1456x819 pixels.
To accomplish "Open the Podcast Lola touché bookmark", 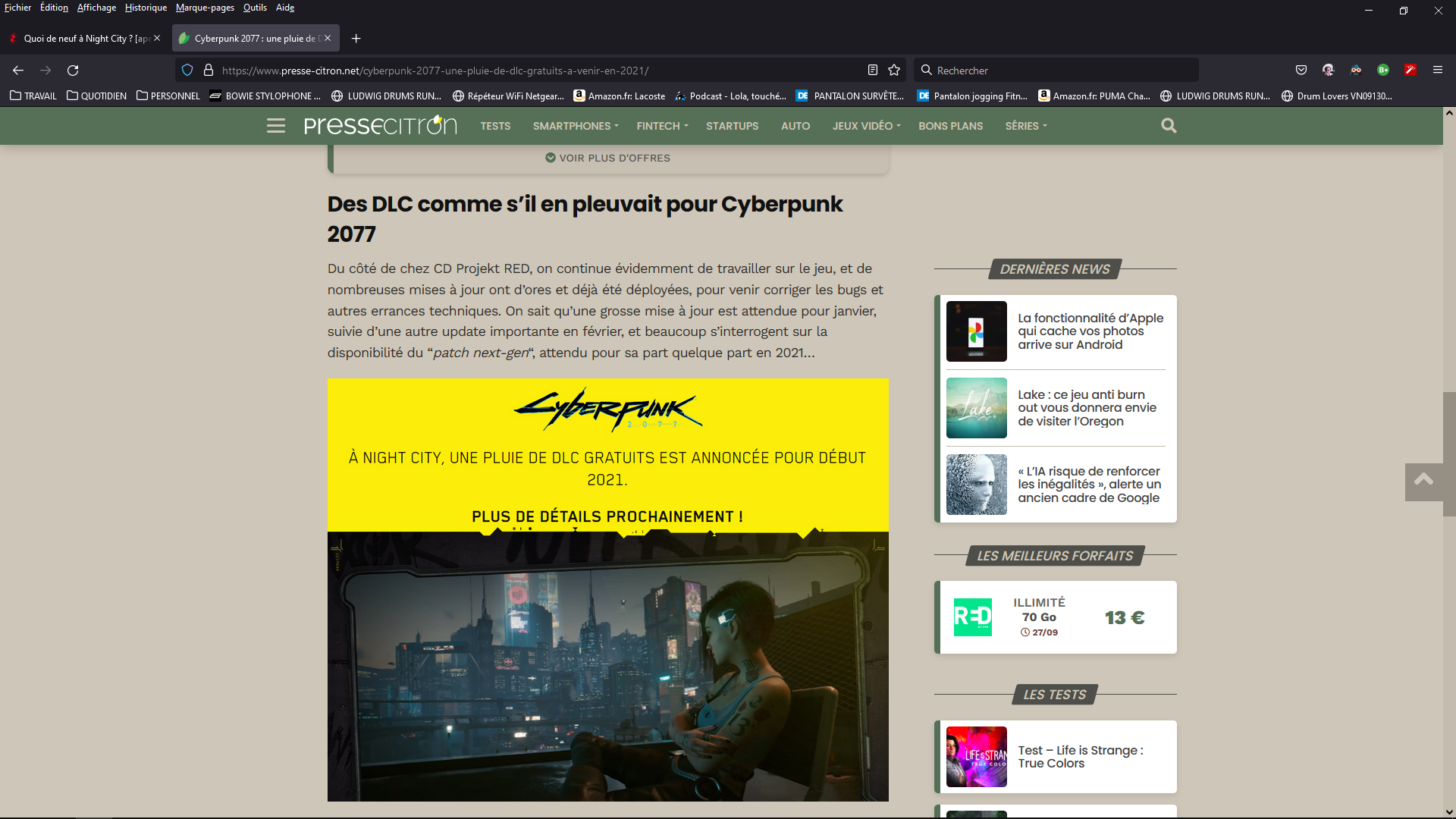I will (730, 96).
